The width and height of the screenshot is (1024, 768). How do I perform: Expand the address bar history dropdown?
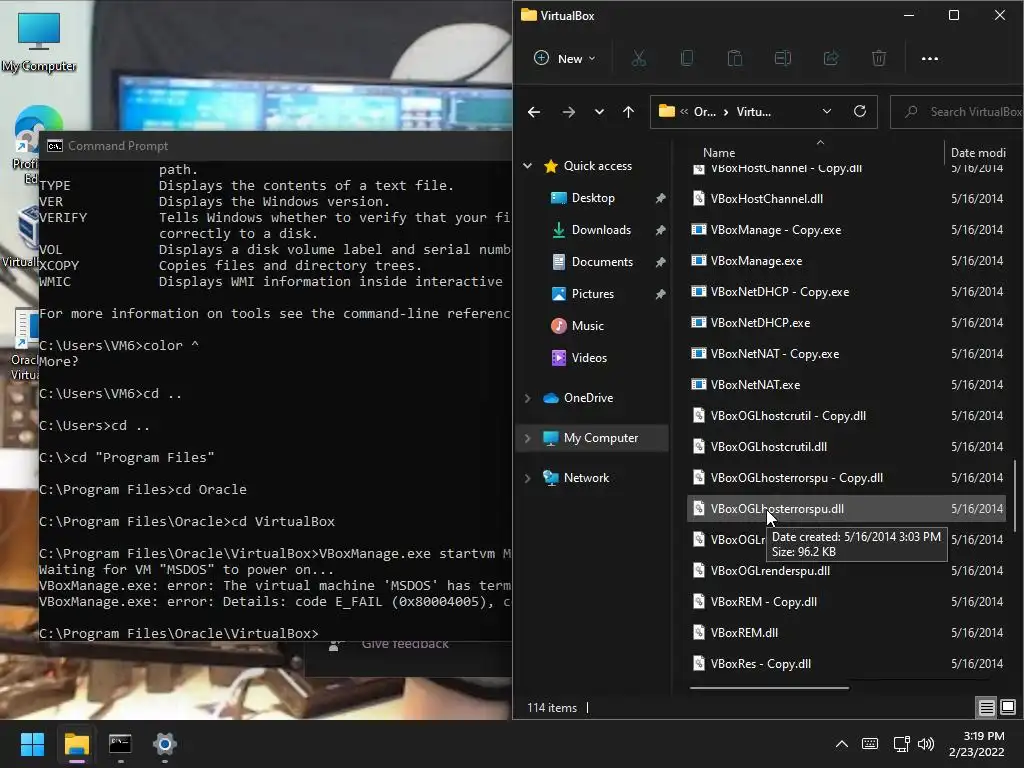pos(827,112)
